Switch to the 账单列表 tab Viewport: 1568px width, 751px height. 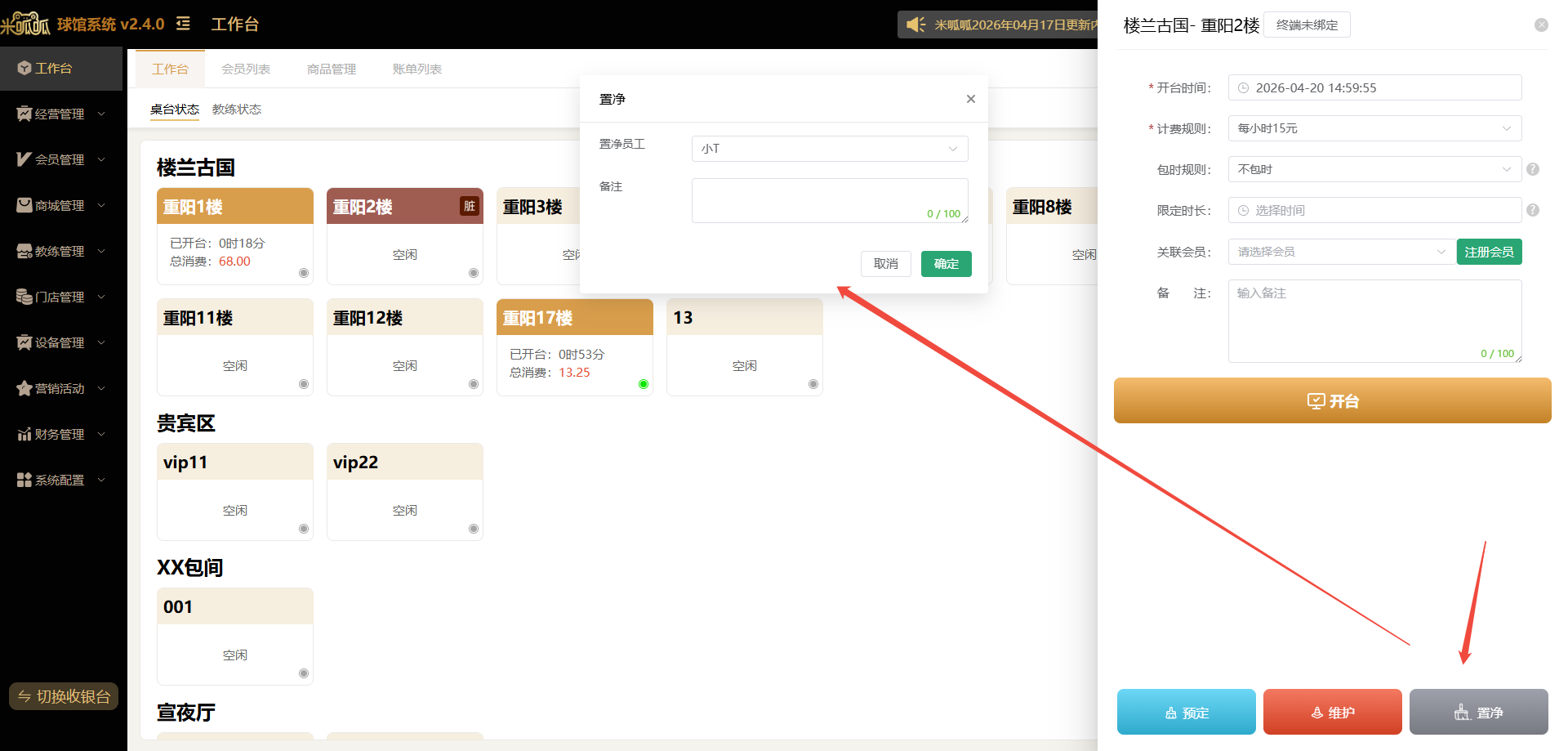pos(417,69)
